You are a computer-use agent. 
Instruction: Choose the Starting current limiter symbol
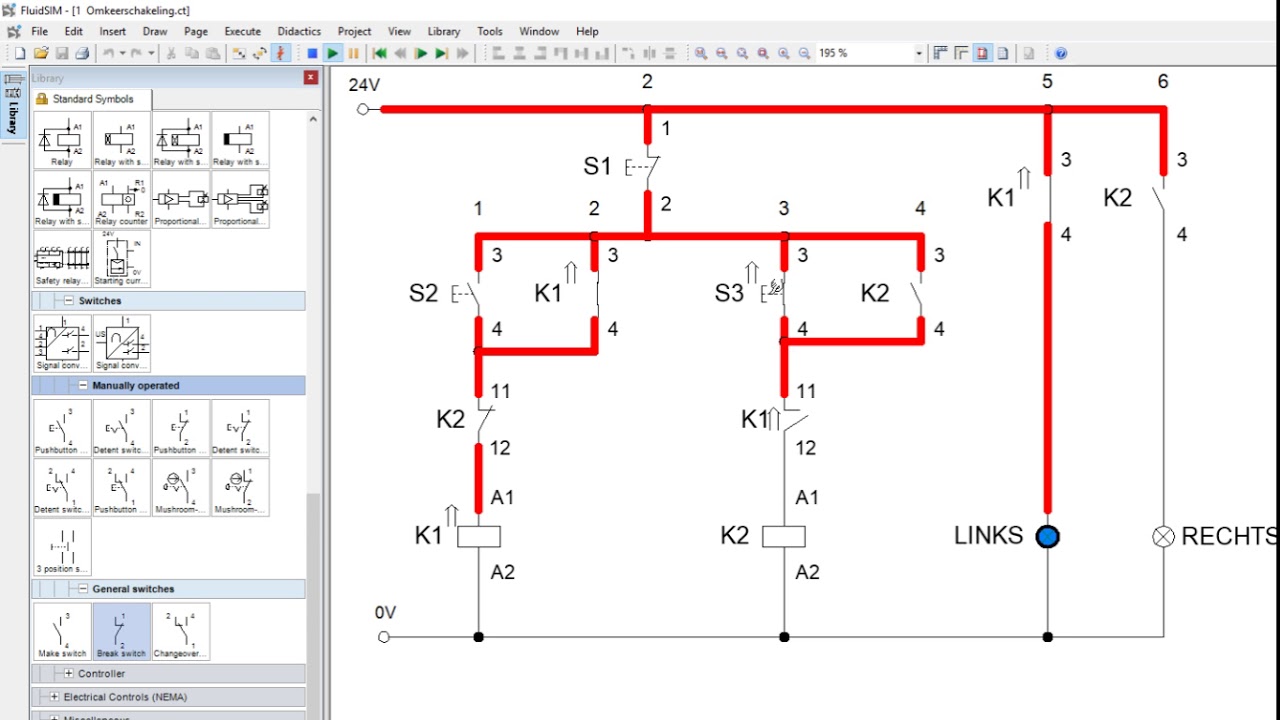point(121,258)
